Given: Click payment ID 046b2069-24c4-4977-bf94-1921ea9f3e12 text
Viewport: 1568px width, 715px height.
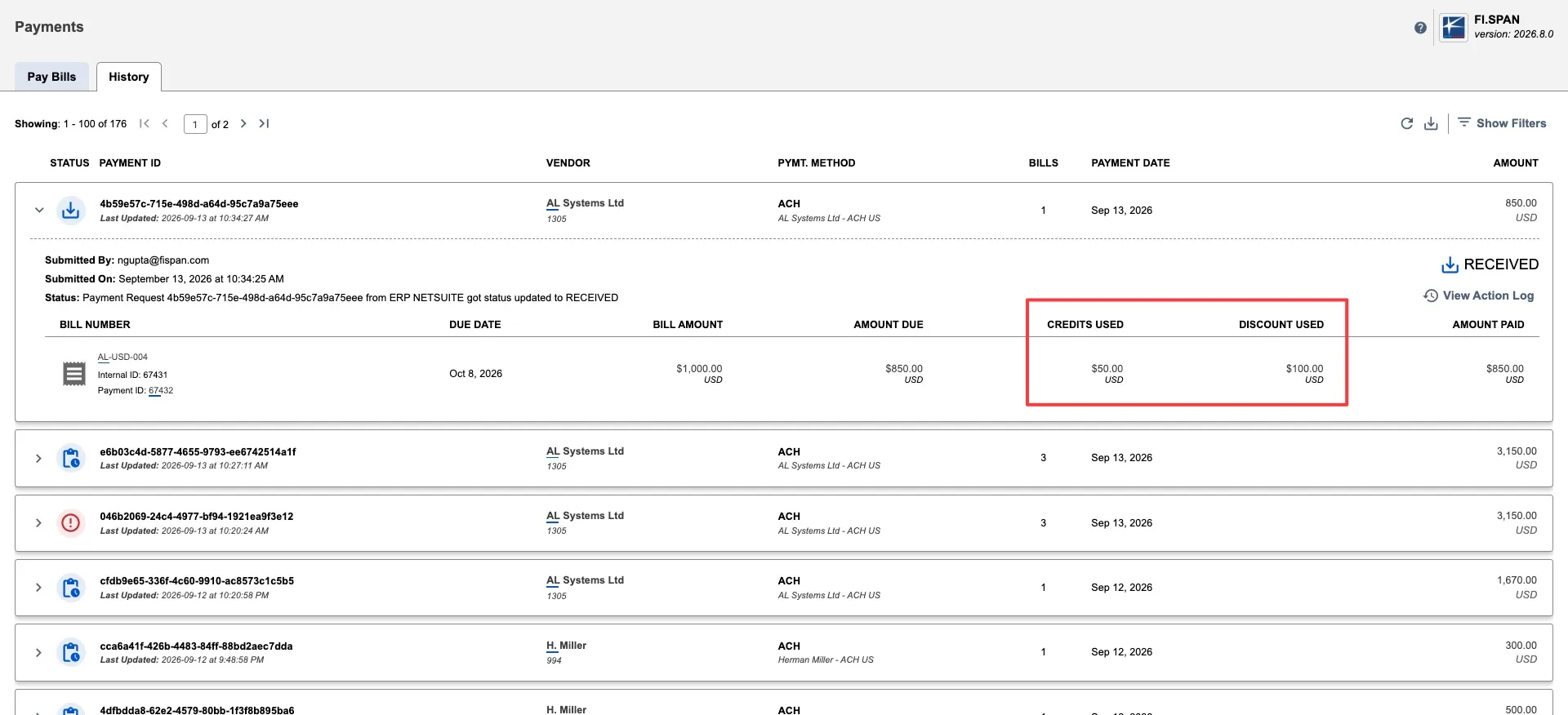Looking at the screenshot, I should [197, 517].
